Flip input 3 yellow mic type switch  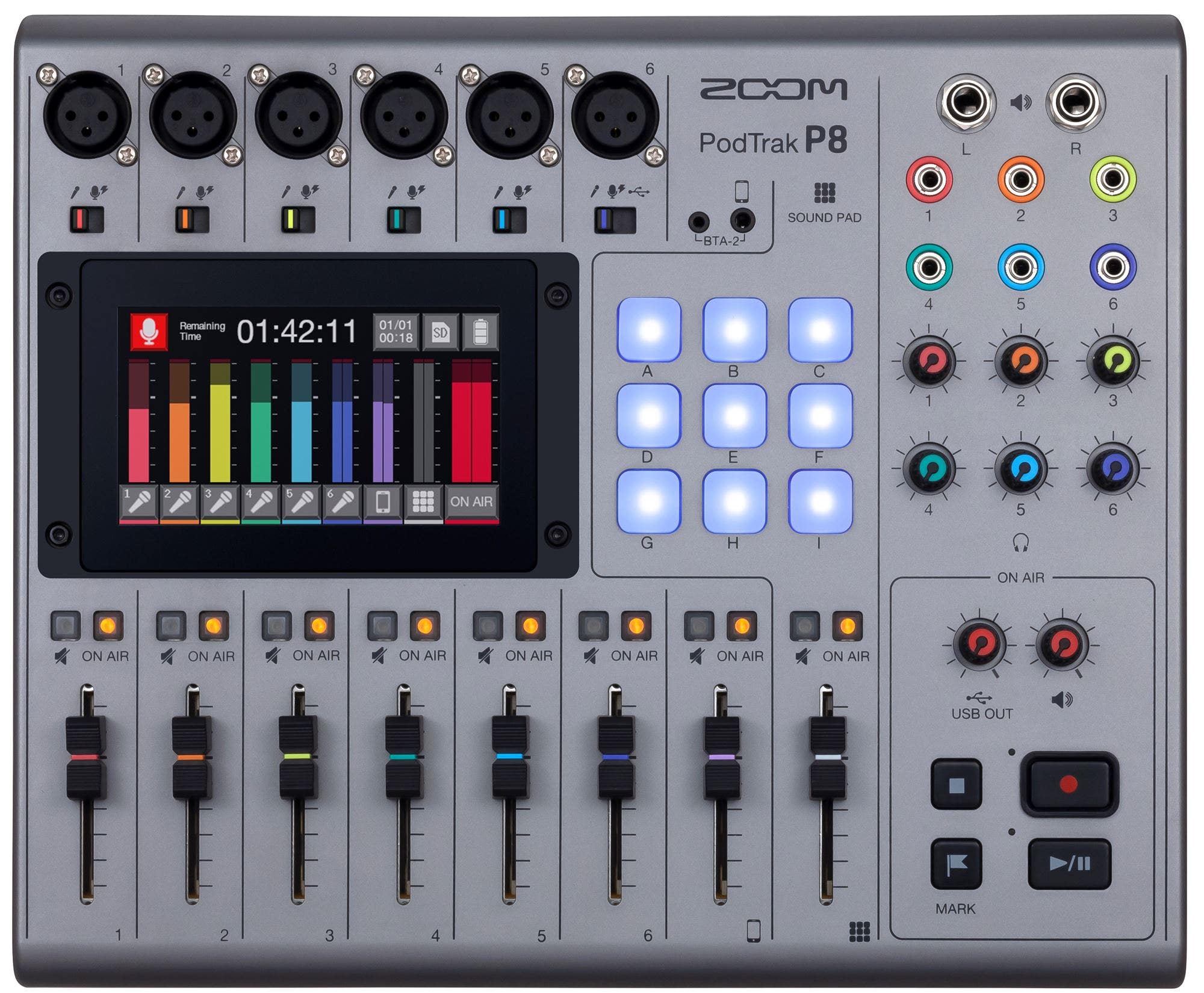(298, 220)
